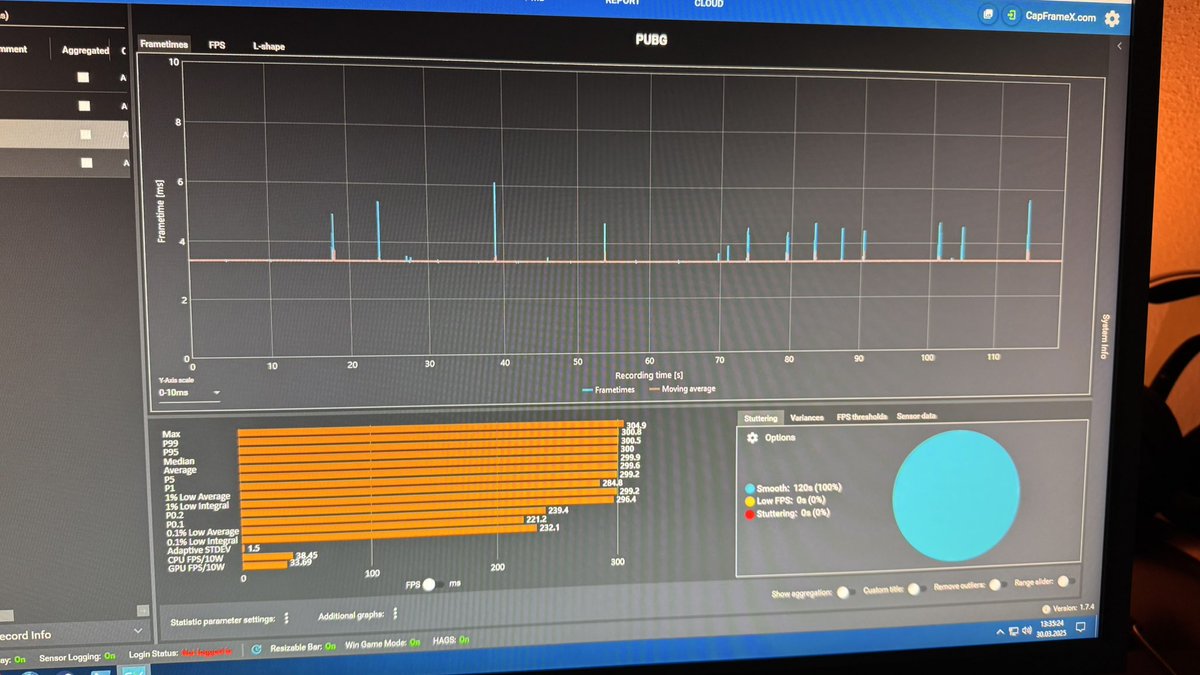Switch to the L-shape tab

268,46
